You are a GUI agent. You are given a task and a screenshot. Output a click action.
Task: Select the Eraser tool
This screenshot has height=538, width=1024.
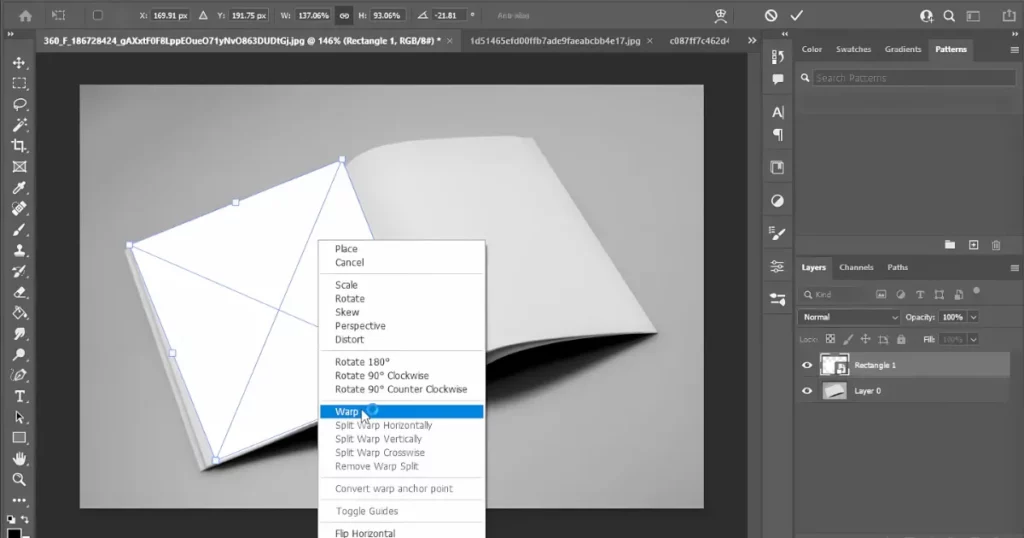[20, 292]
